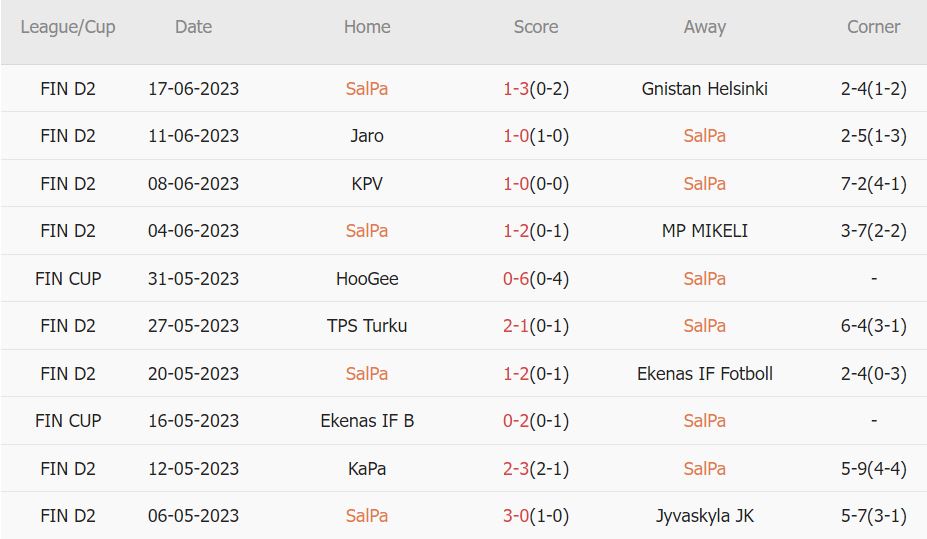This screenshot has width=927, height=539.
Task: Click the Corner column header
Action: (x=873, y=27)
